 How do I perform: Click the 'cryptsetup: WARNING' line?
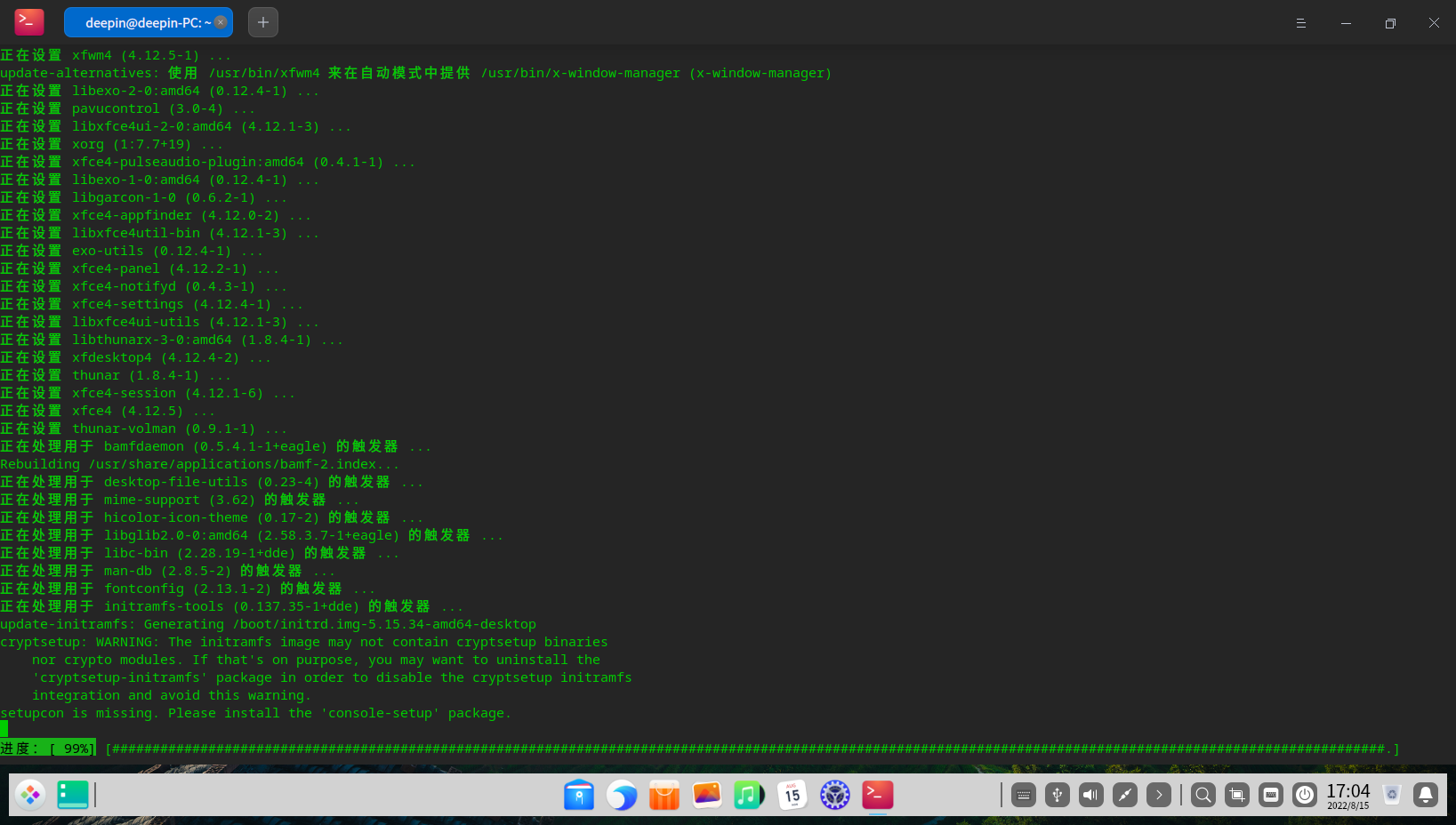click(304, 642)
